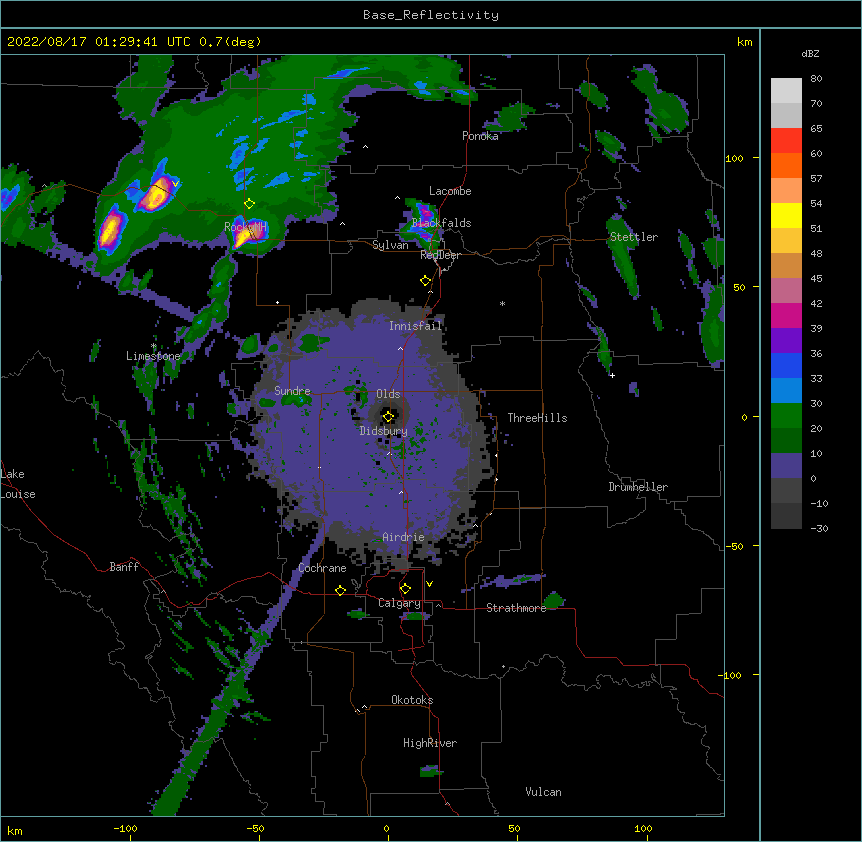Screen dimensions: 862x842
Task: Click the Blackfalds town label
Action: [441, 223]
